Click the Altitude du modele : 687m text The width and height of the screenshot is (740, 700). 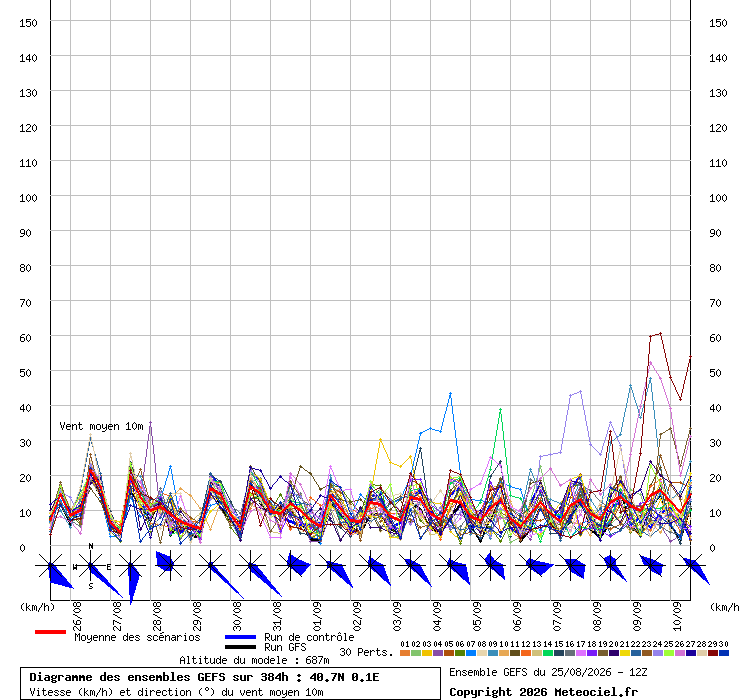[x=254, y=660]
